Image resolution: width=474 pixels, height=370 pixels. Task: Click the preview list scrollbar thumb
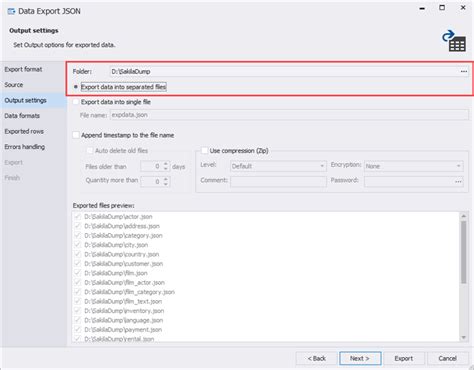[x=463, y=252]
